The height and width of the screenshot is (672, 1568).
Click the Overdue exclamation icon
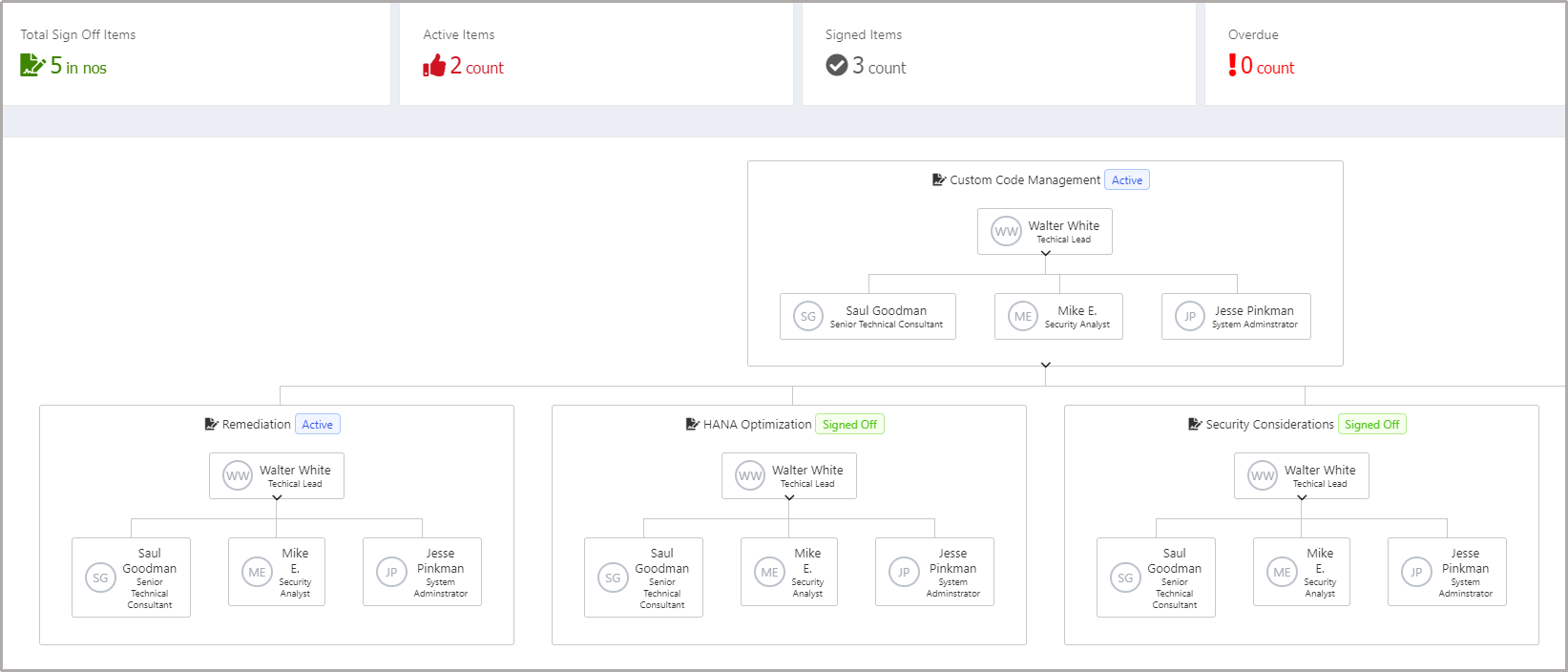[1233, 65]
